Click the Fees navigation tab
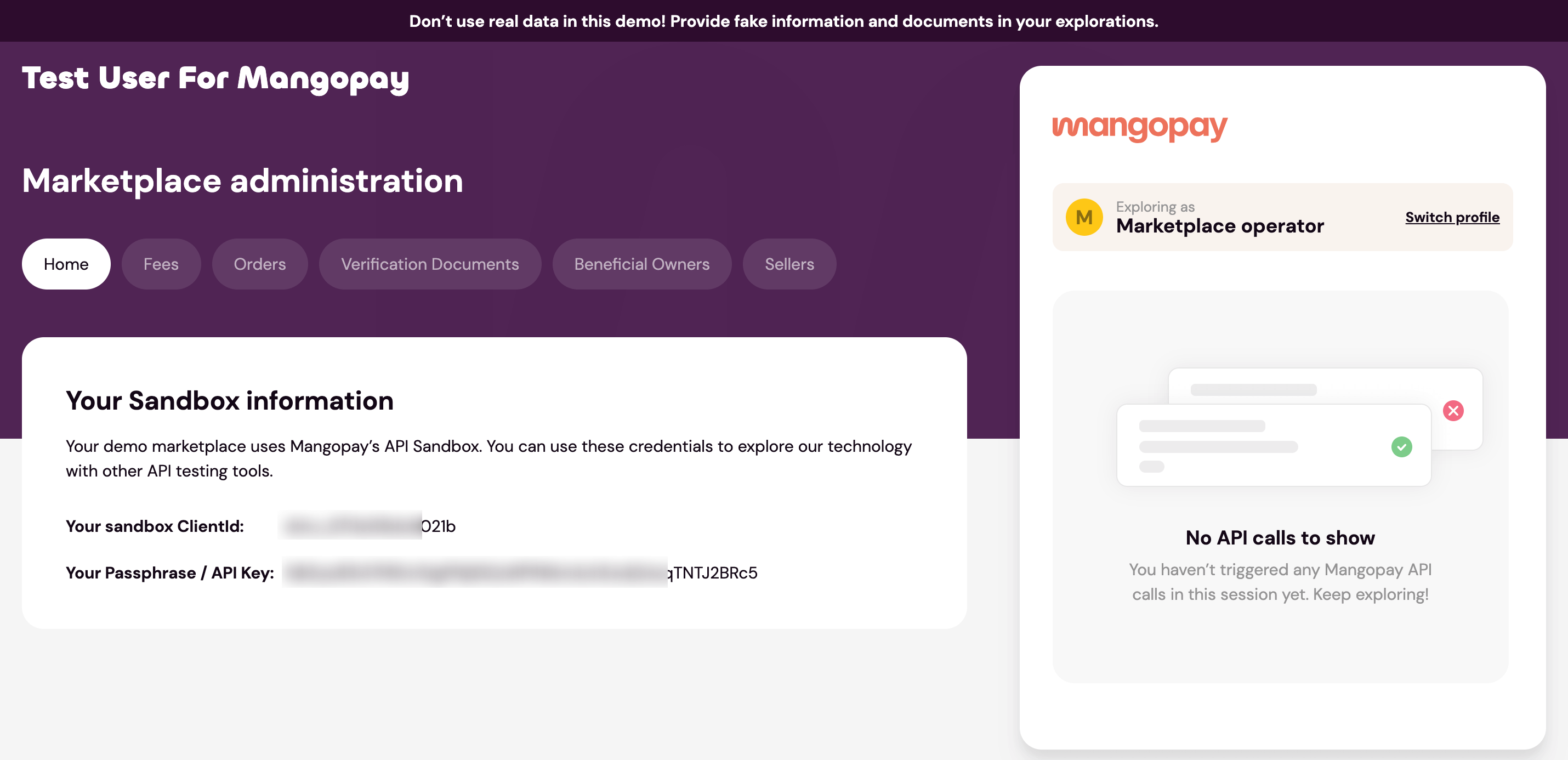 (x=161, y=264)
